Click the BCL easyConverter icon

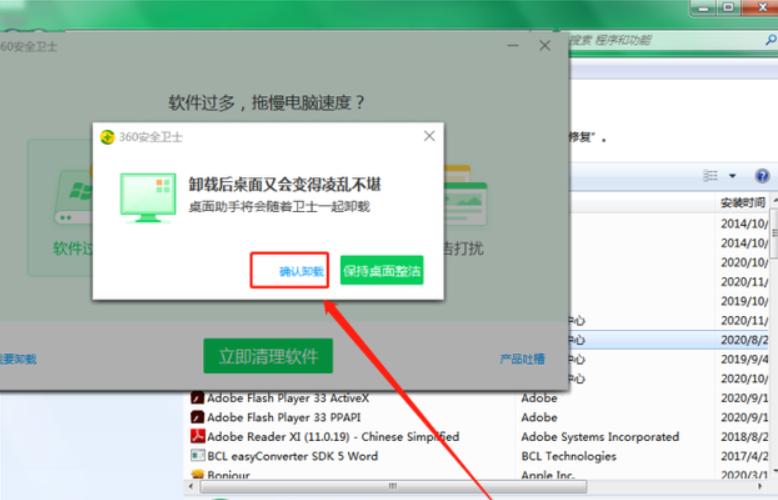click(x=197, y=456)
